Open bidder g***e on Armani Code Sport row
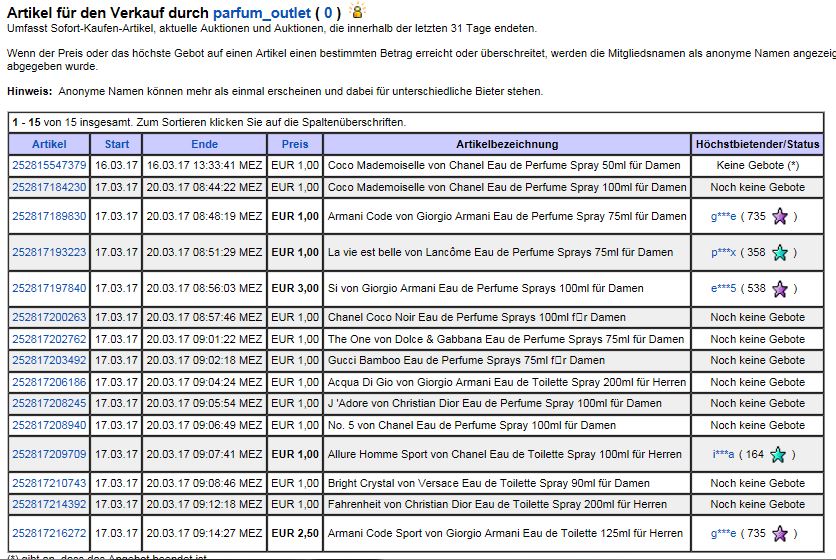This screenshot has height=560, width=836. 724,533
